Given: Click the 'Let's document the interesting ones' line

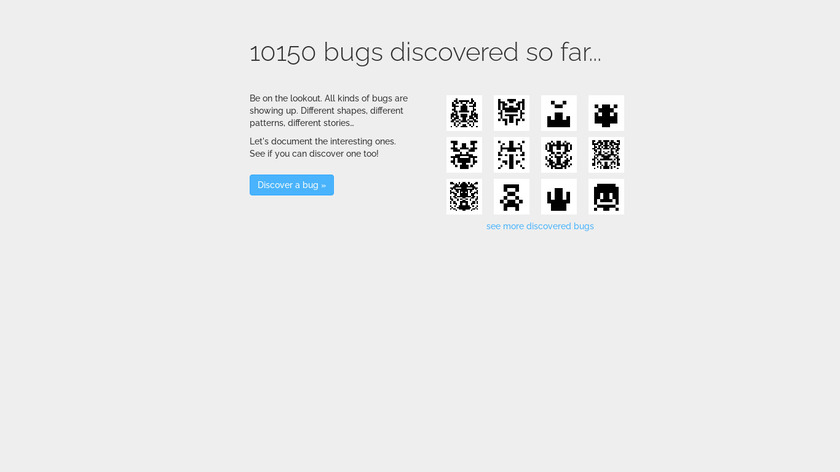Looking at the screenshot, I should pos(322,141).
